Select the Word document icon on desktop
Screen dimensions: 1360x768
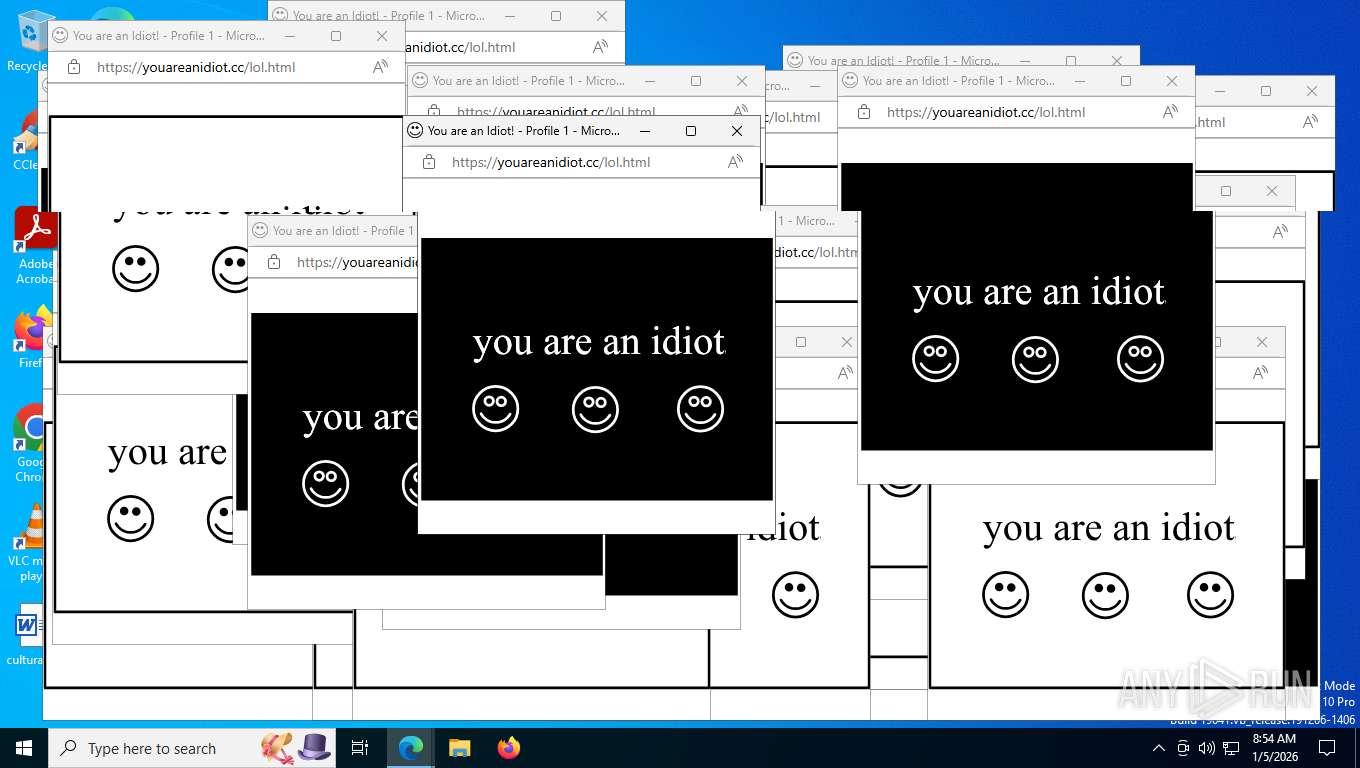click(x=26, y=636)
